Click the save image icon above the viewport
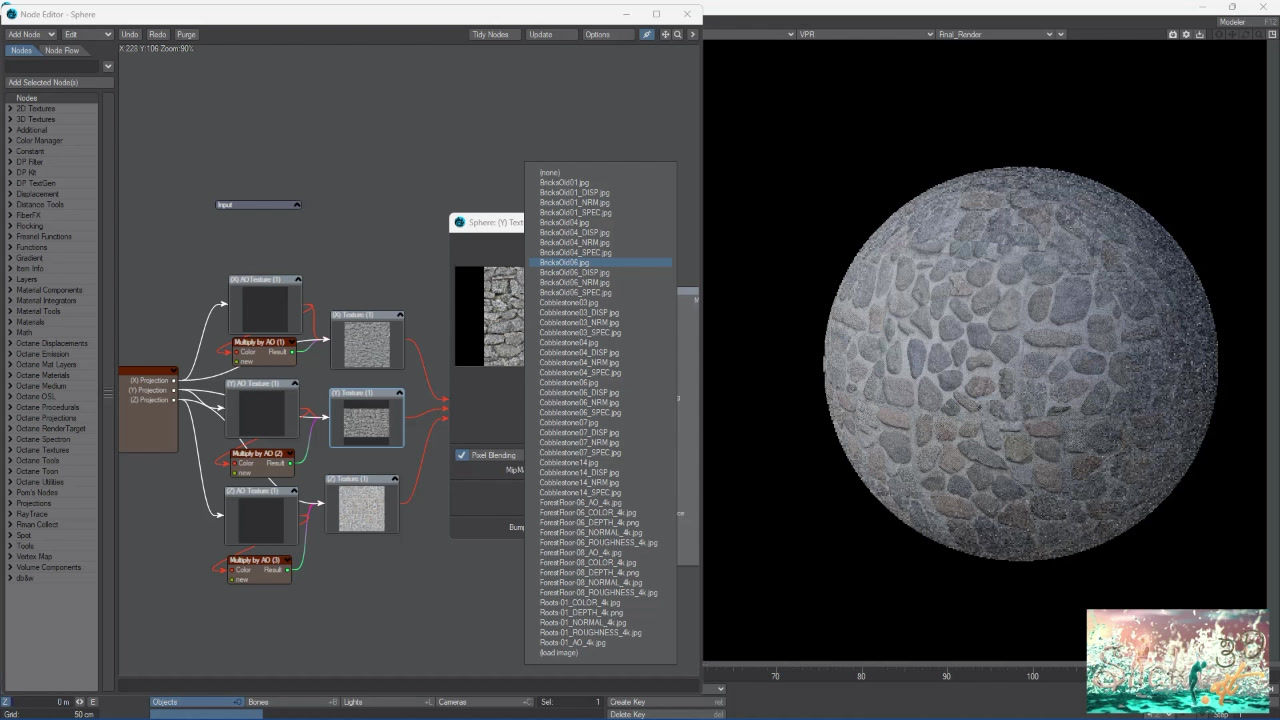This screenshot has height=720, width=1280. click(1200, 34)
